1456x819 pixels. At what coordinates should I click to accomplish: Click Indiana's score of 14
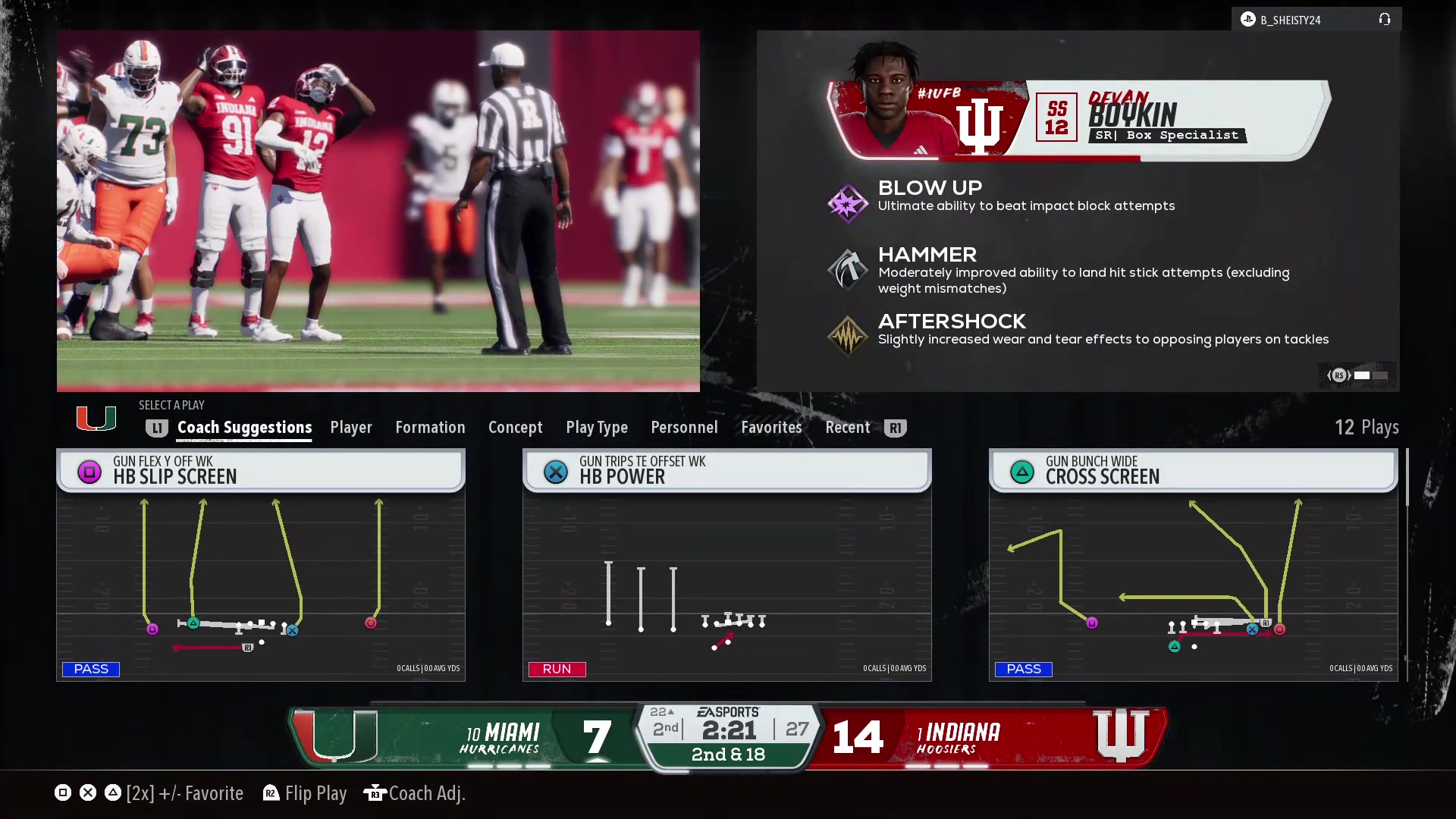pyautogui.click(x=858, y=737)
